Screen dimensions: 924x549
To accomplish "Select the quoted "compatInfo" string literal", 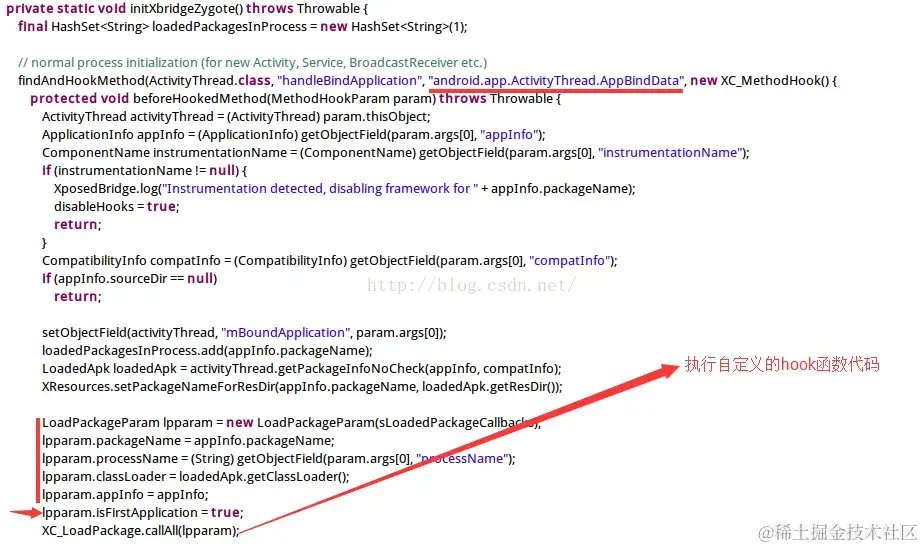I will tap(569, 261).
